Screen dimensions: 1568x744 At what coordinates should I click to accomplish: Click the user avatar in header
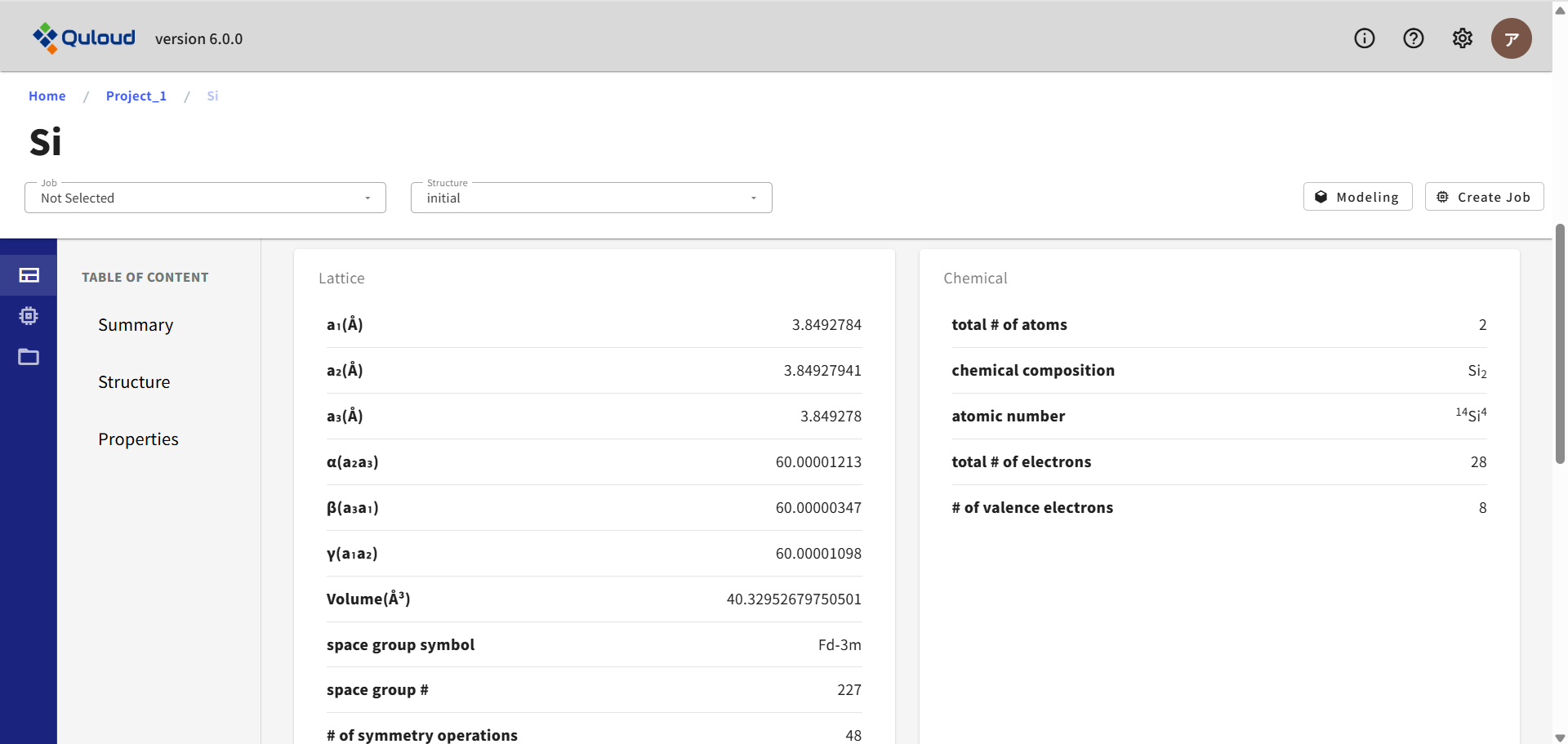1511,38
